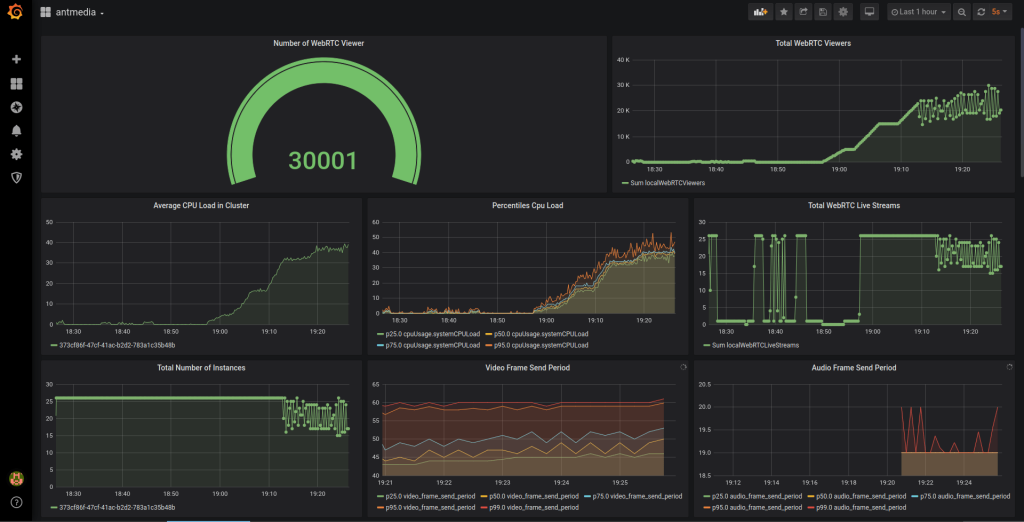1024x522 pixels.
Task: Click the Add panel toolbar icon
Action: pyautogui.click(x=760, y=12)
